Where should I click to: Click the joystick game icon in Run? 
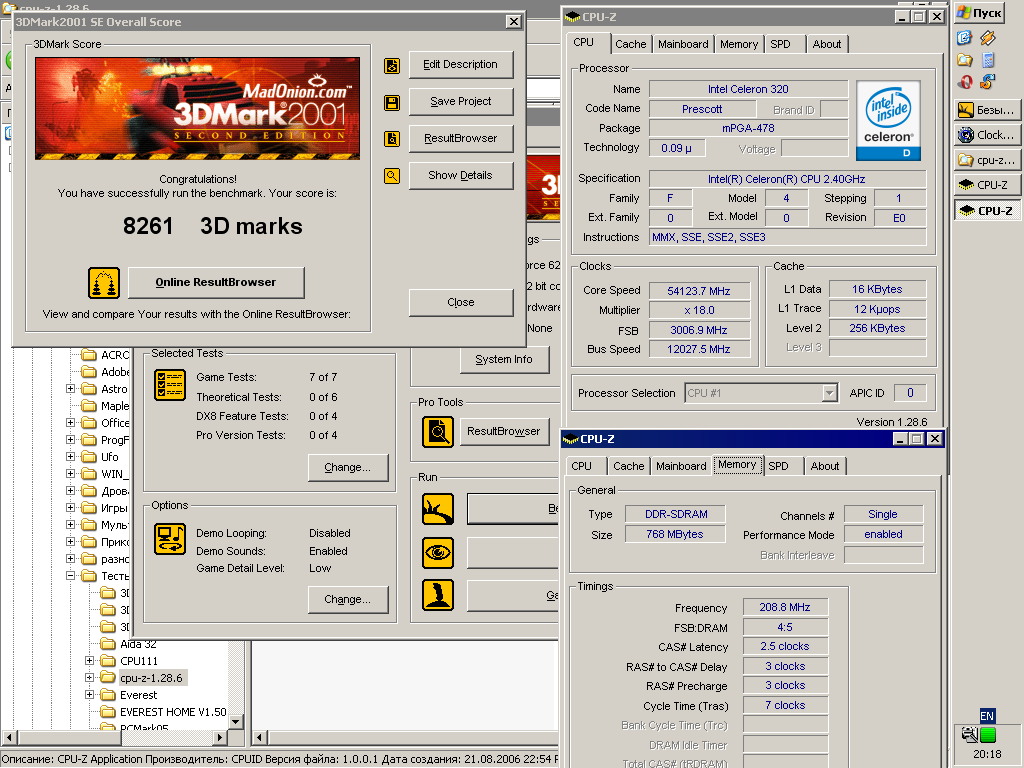coord(438,595)
